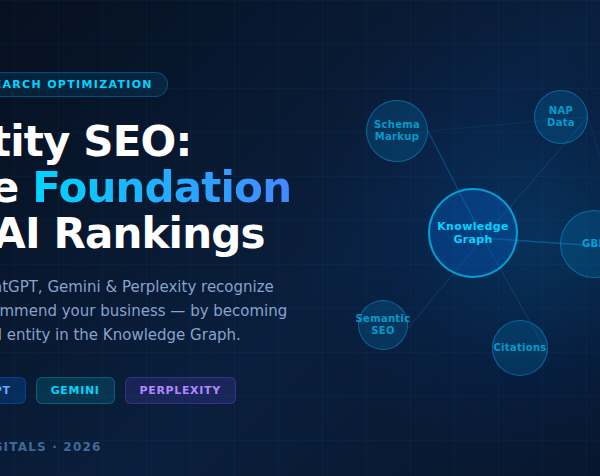Click the GEMINI badge
The height and width of the screenshot is (476, 600).
click(75, 390)
